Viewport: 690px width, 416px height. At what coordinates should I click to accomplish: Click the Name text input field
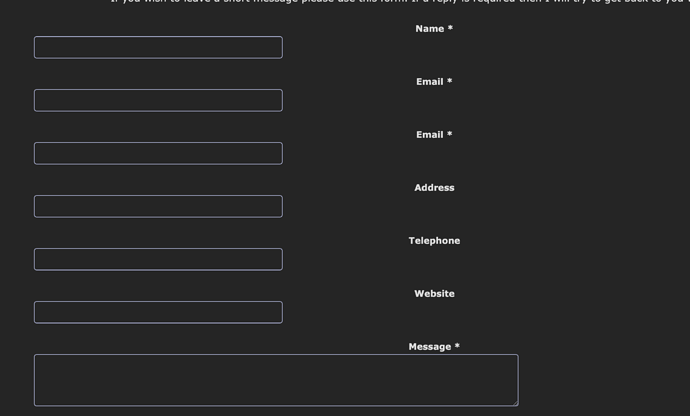158,47
